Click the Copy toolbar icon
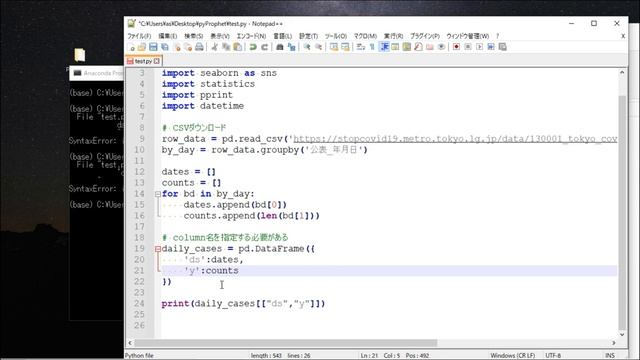Viewport: 640px width, 360px height. pyautogui.click(x=226, y=47)
